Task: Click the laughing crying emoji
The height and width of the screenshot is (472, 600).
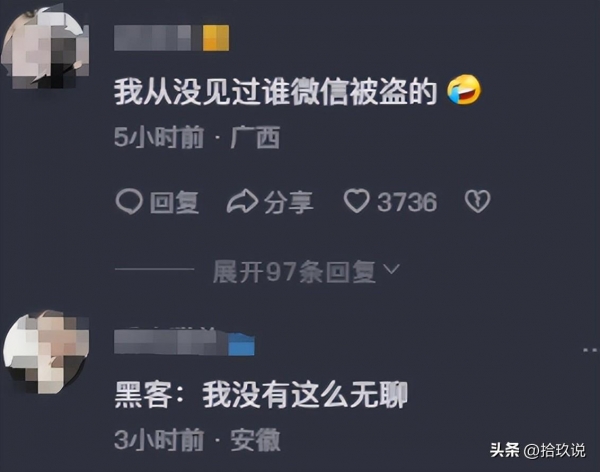Action: [x=464, y=90]
